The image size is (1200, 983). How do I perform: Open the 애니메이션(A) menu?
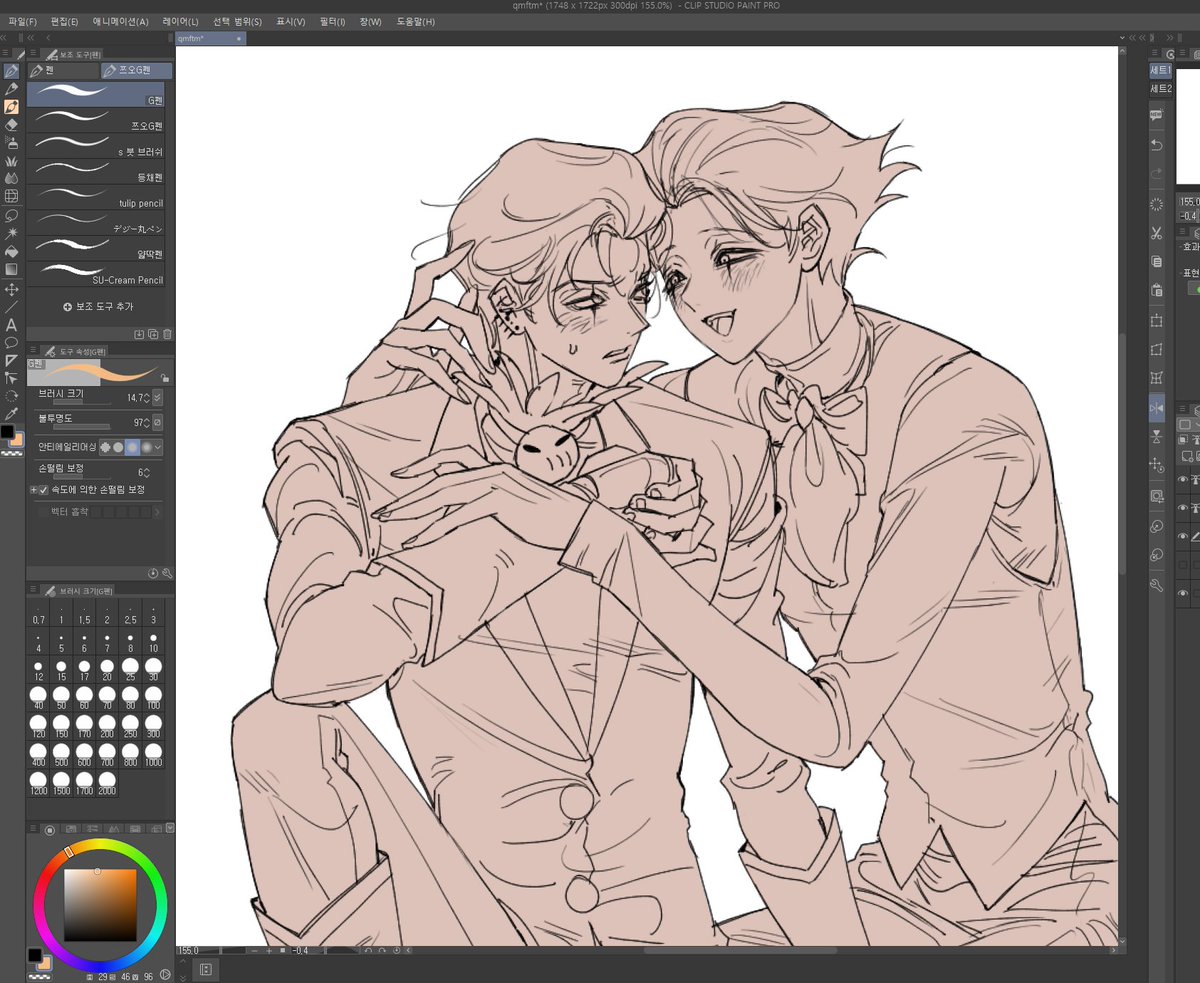coord(120,21)
